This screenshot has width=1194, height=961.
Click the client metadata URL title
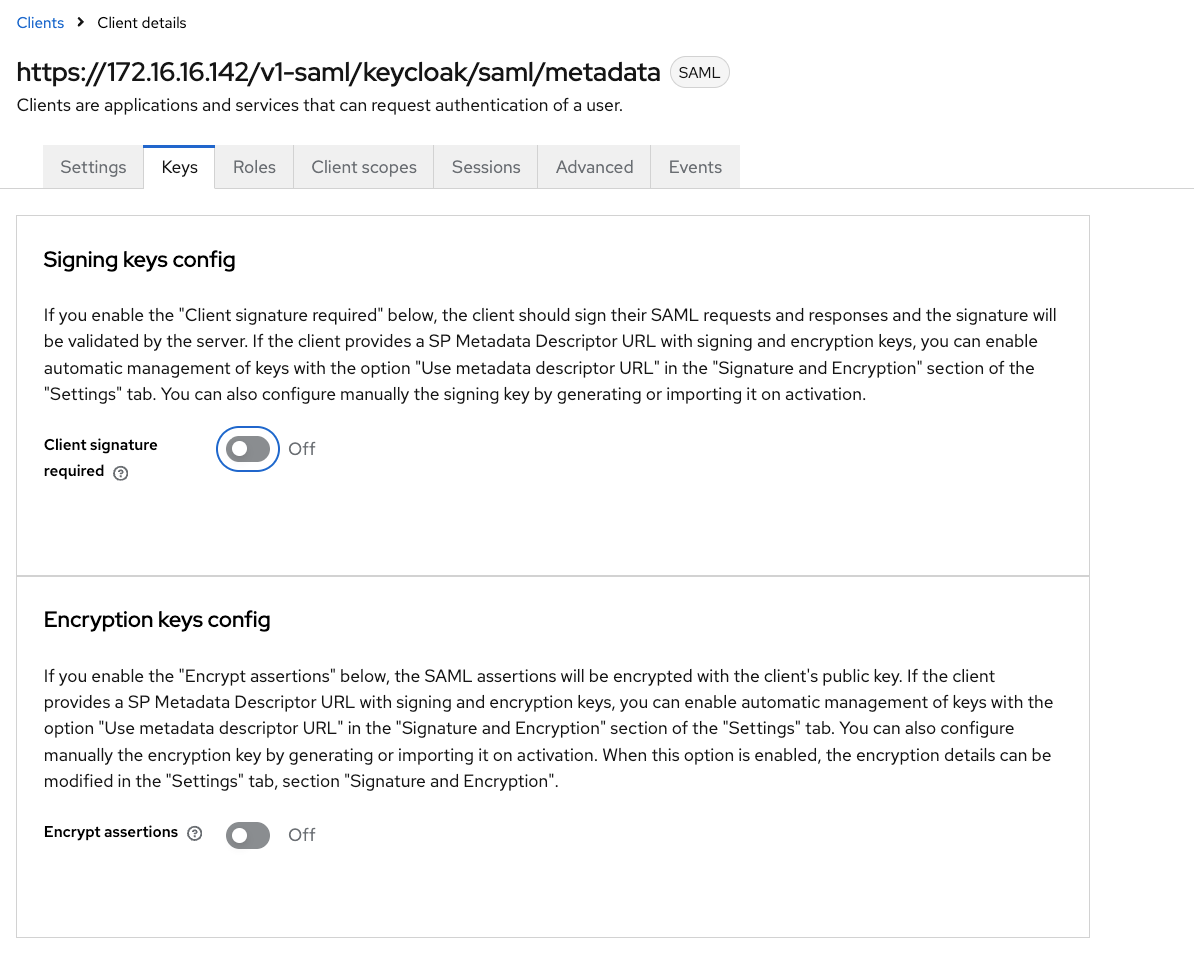point(339,72)
